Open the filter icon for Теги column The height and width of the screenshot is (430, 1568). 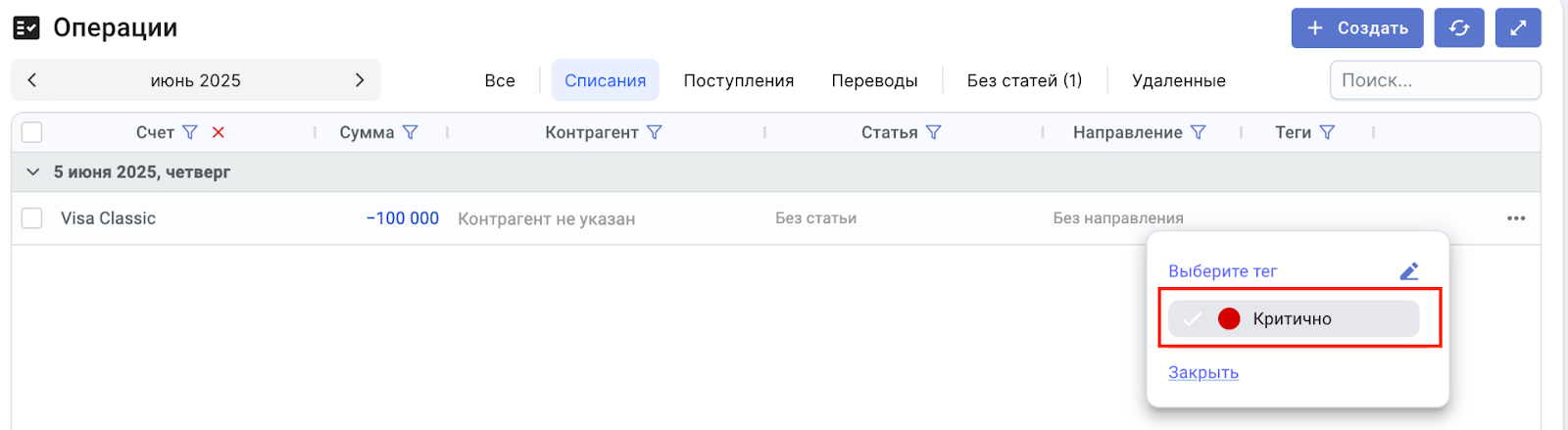click(x=1328, y=132)
